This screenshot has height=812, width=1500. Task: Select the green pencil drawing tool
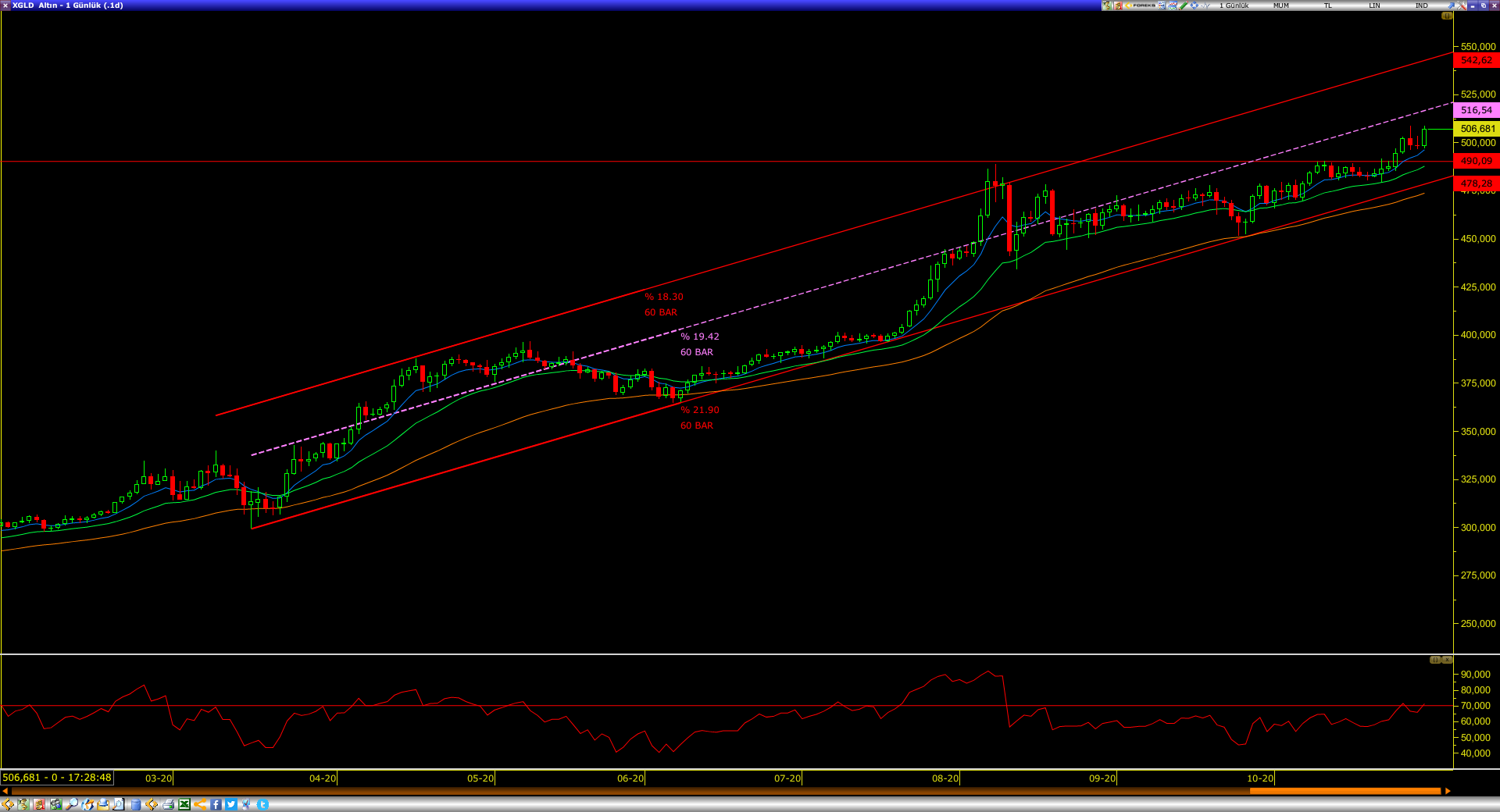(1183, 5)
